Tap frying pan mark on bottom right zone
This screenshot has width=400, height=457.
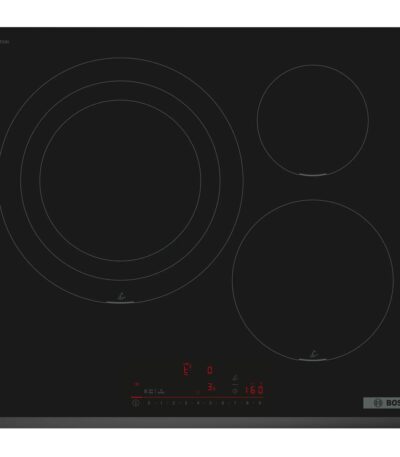point(313,354)
